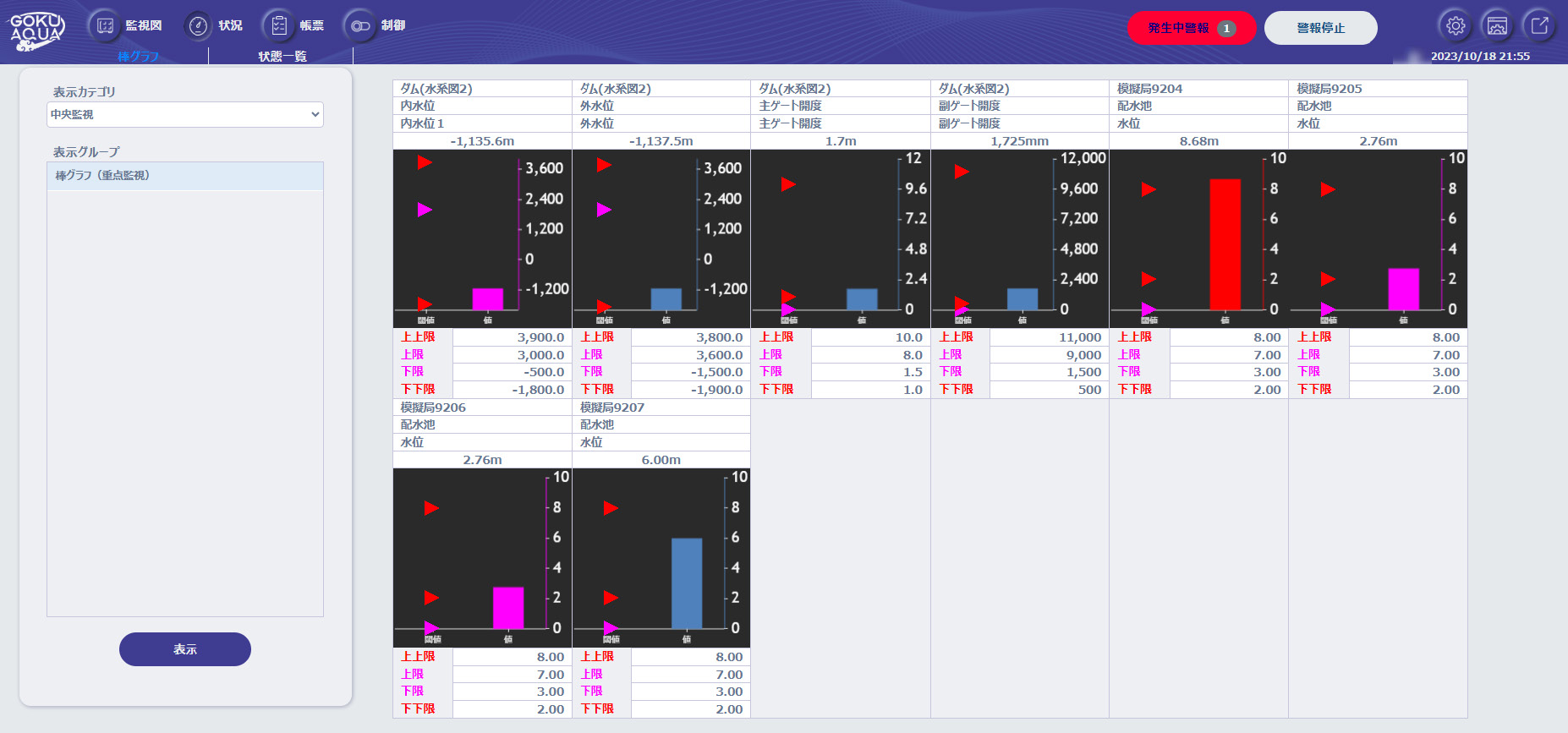Switch to the 棒グラフ tab
The height and width of the screenshot is (733, 1568).
[x=139, y=56]
